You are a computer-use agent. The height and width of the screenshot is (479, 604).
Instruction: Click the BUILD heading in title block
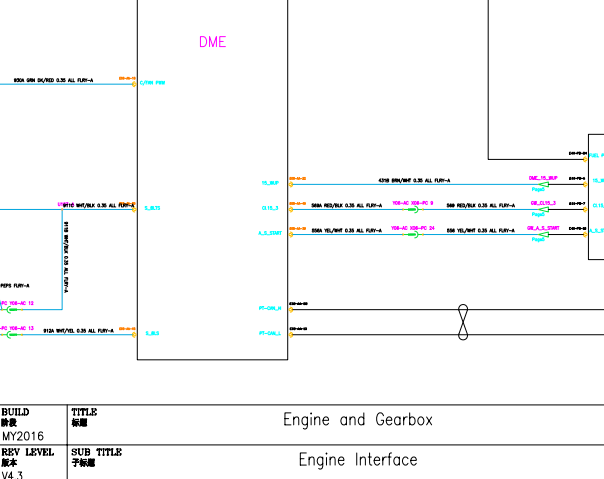tap(15, 412)
